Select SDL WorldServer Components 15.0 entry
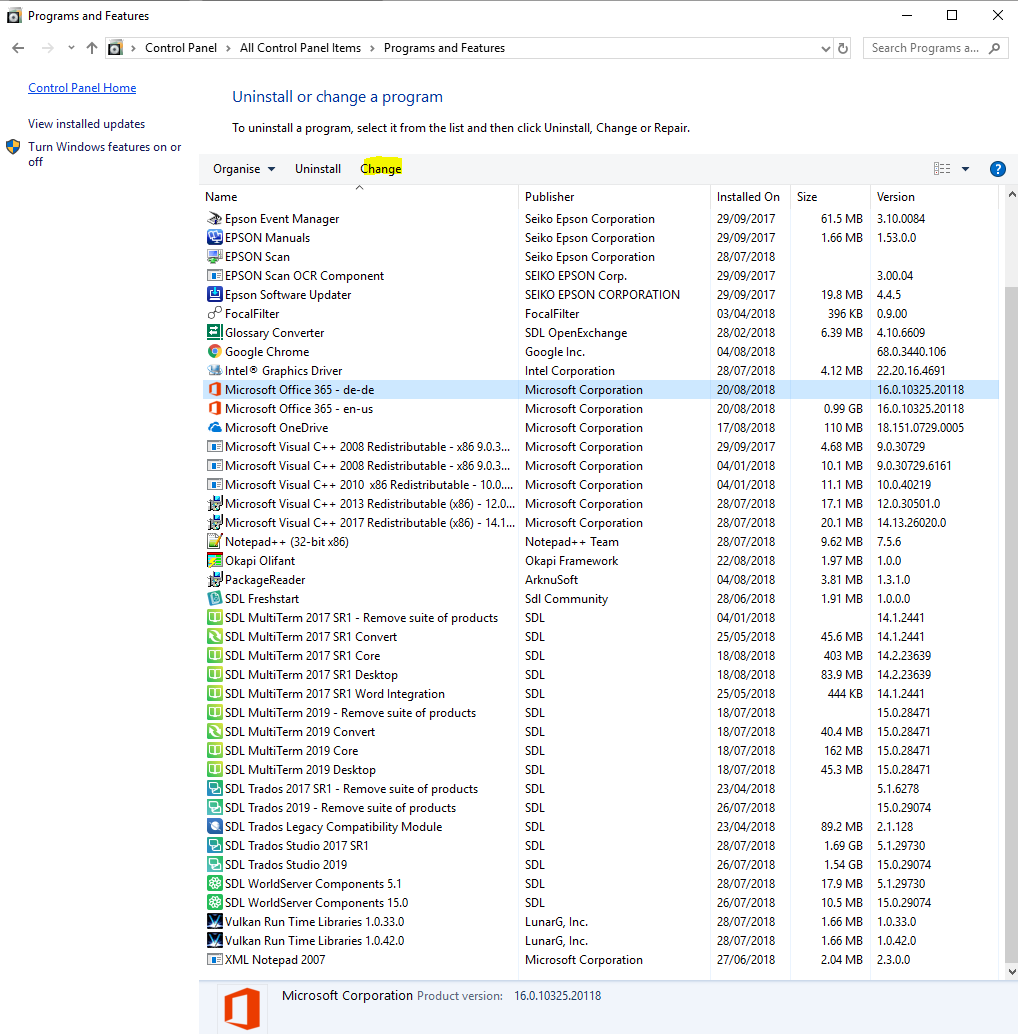 click(x=601, y=903)
